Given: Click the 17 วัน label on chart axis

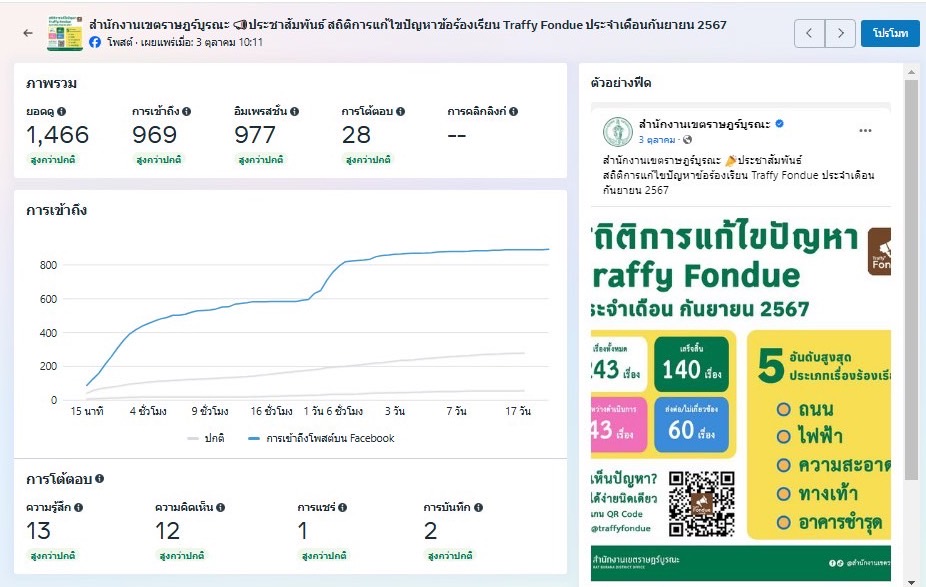Looking at the screenshot, I should 518,411.
